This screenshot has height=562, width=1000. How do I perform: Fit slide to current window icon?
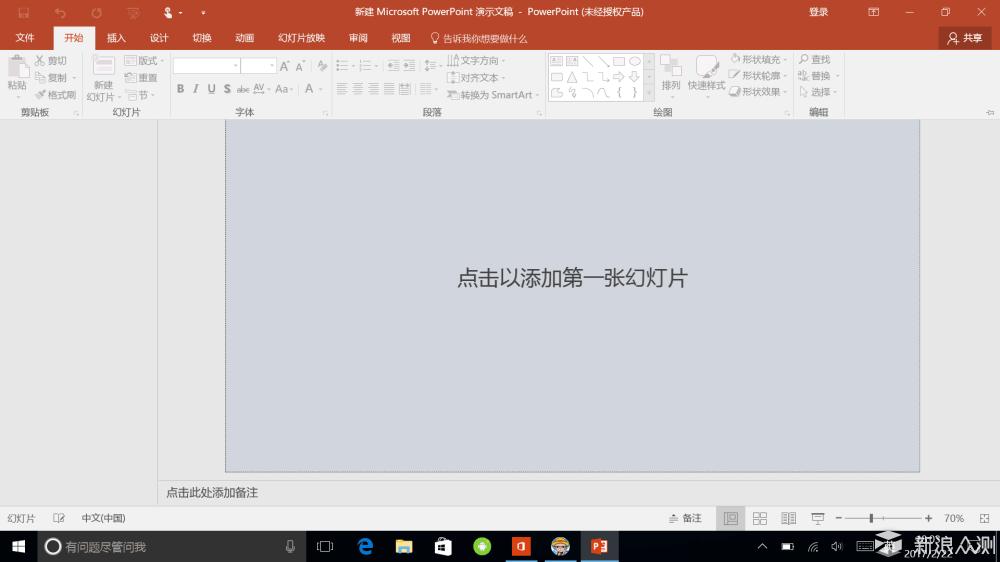pos(985,519)
